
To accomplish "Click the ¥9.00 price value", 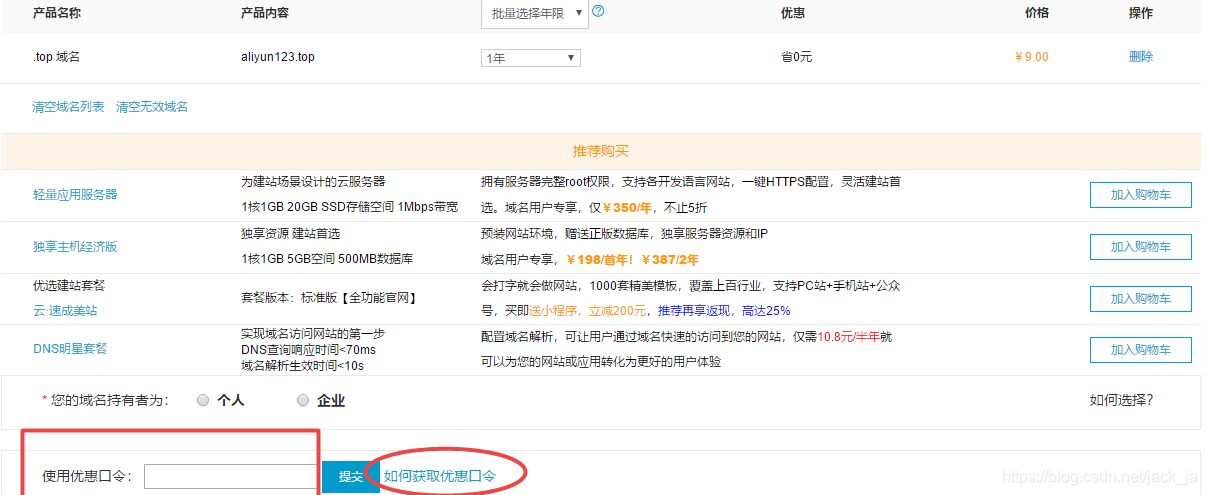I will click(1032, 57).
